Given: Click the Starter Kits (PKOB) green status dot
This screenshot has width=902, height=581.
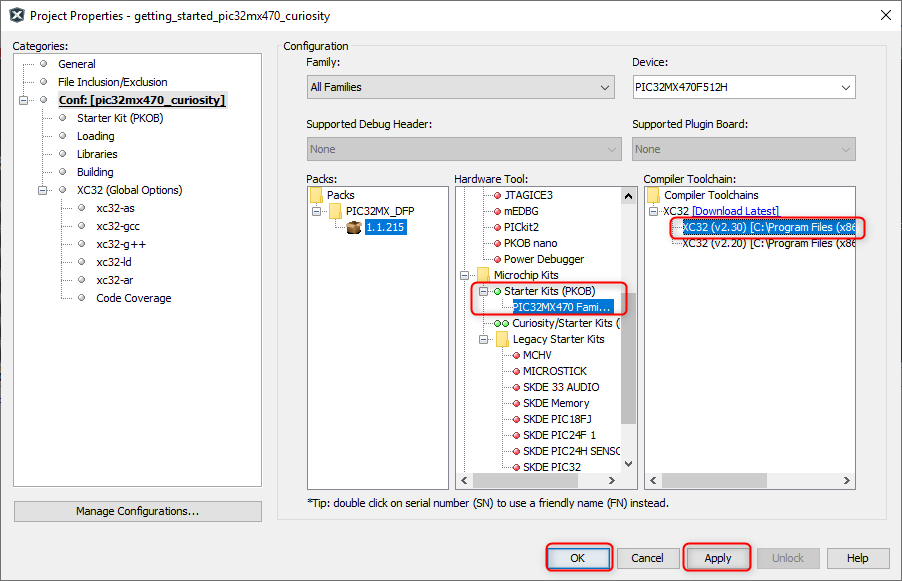Looking at the screenshot, I should click(497, 291).
